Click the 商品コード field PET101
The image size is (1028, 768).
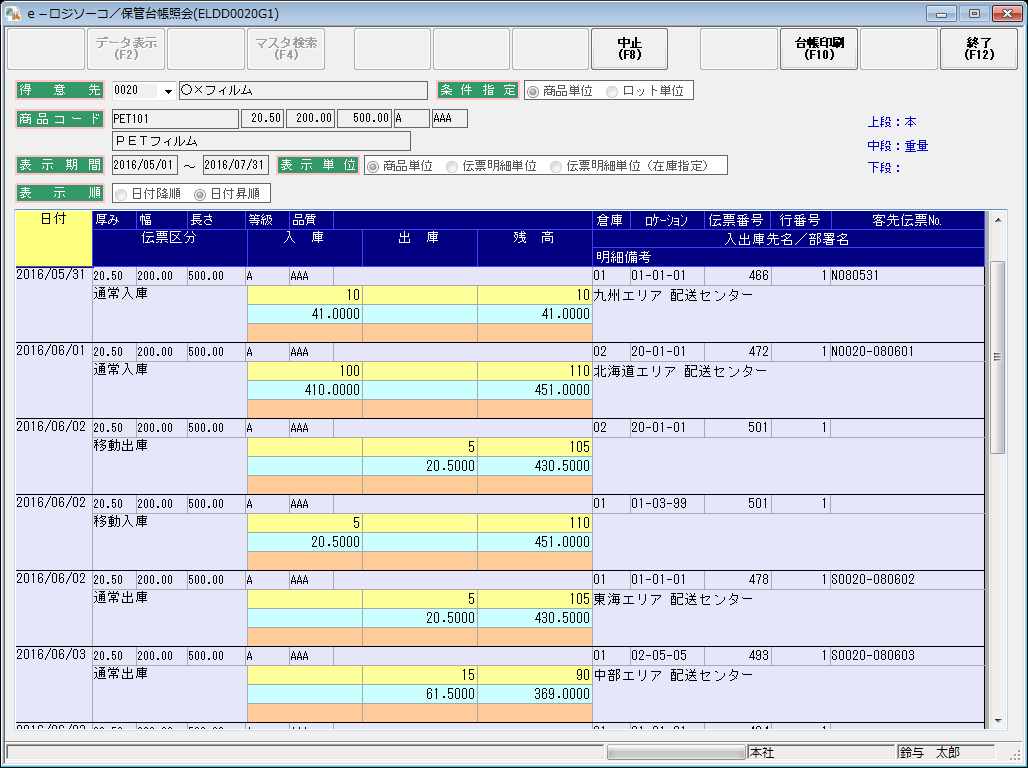[175, 119]
